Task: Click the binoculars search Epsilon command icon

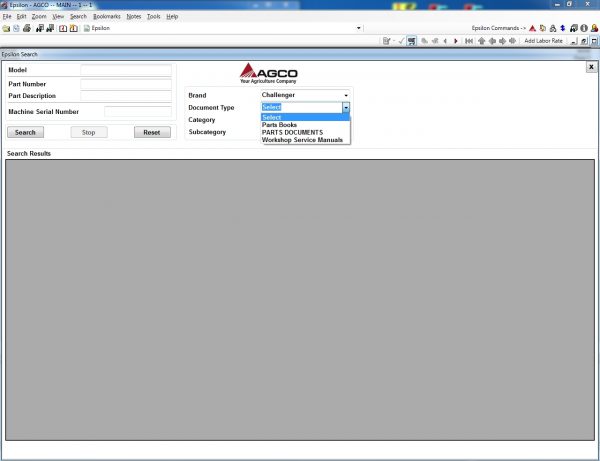Action: 553,28
